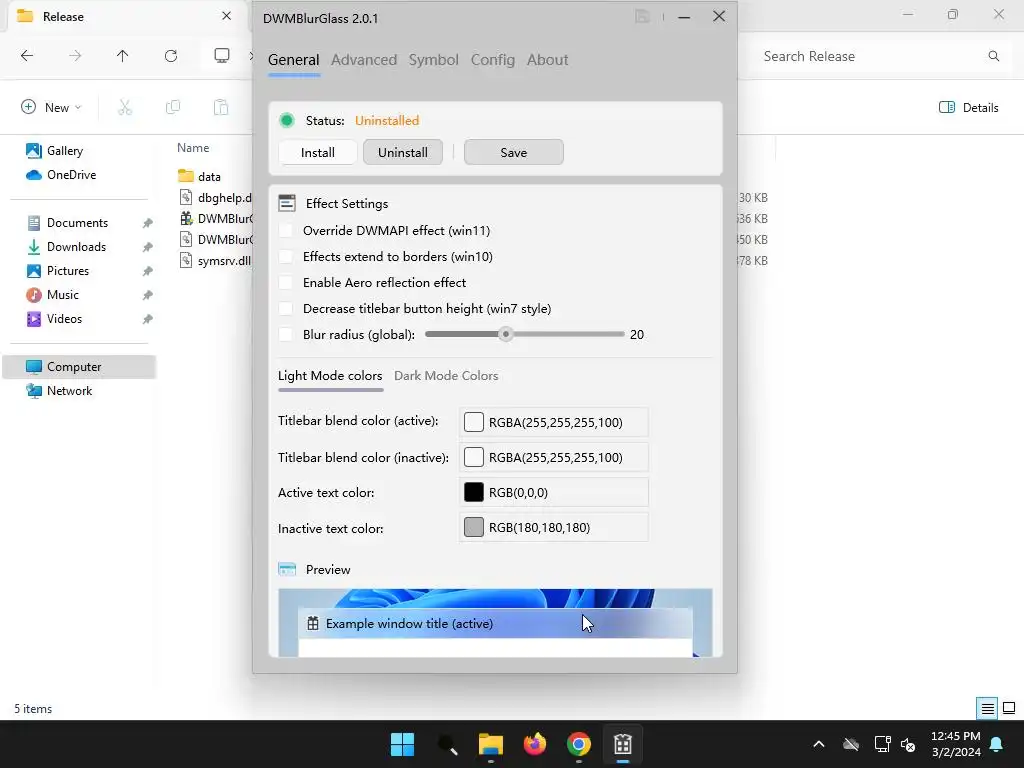Viewport: 1024px width, 768px height.
Task: Open the Music quick access folder
Action: (52, 295)
